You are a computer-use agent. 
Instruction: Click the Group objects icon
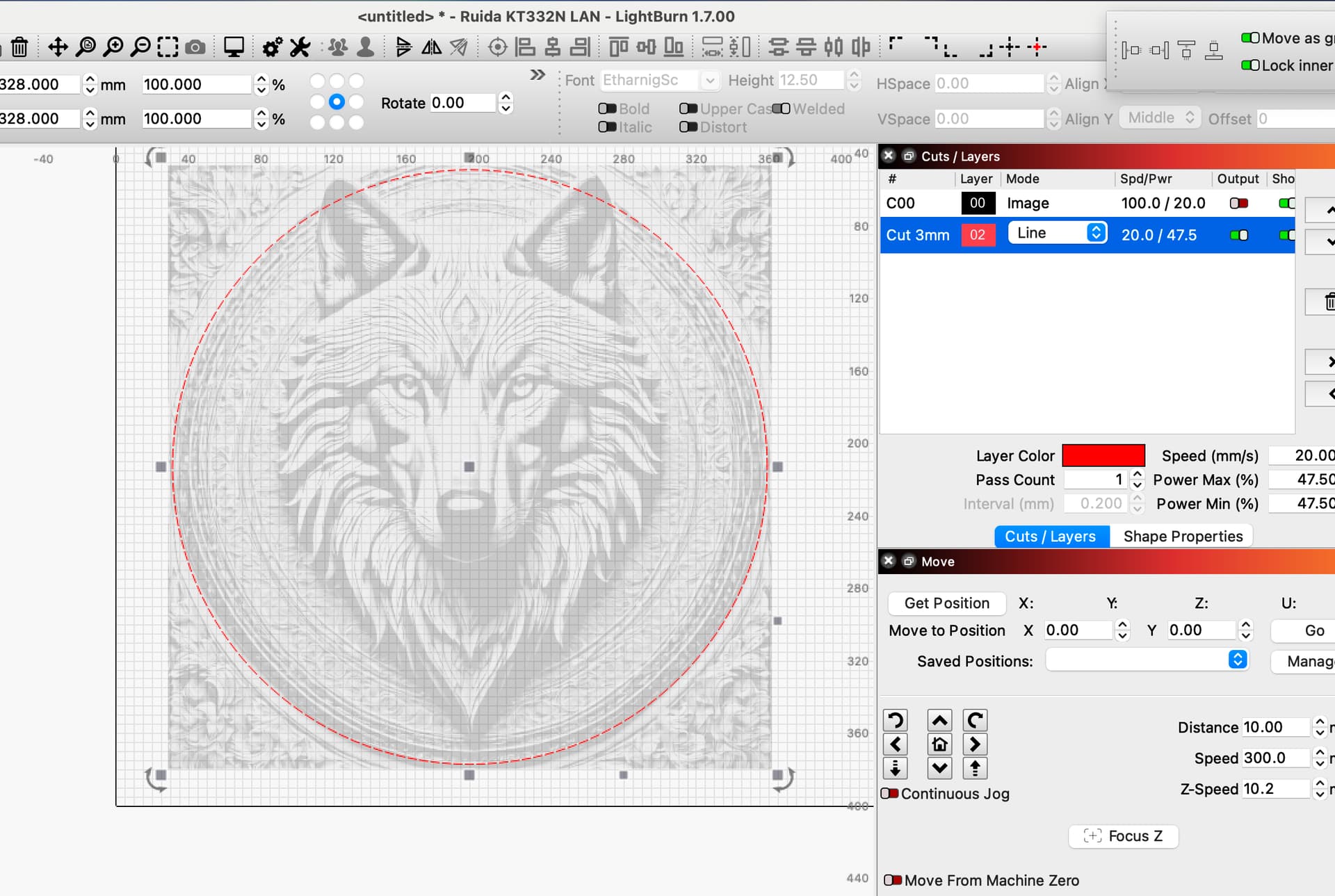(x=338, y=47)
